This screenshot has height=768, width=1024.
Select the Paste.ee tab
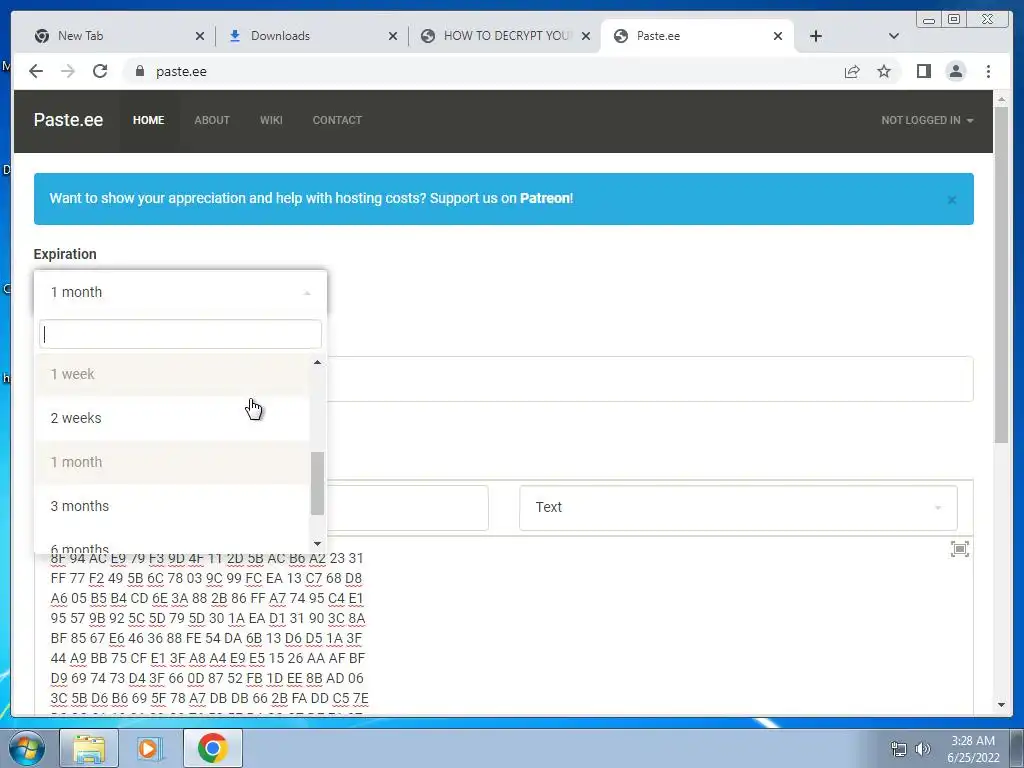coord(696,36)
